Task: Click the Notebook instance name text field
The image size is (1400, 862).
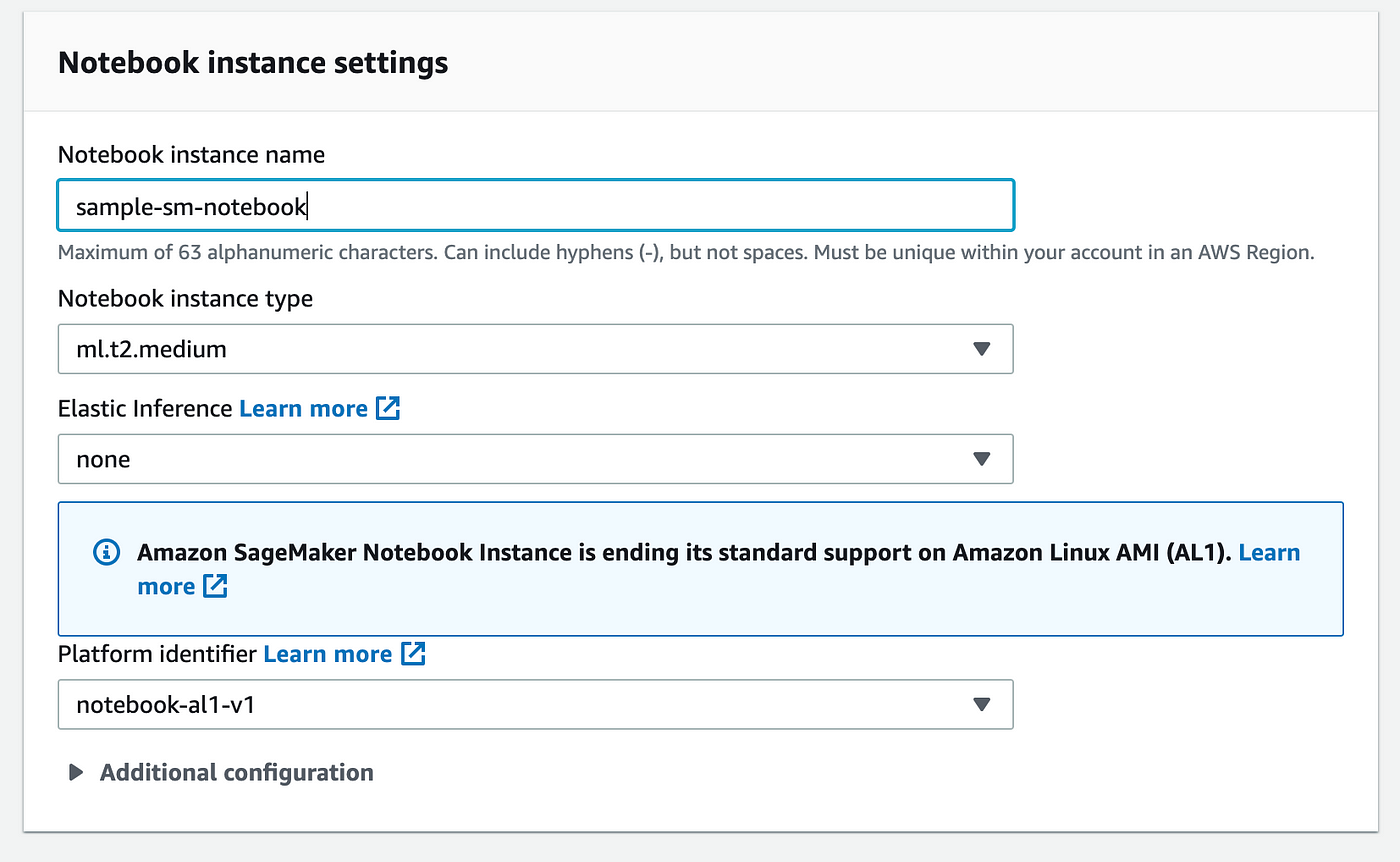Action: click(x=535, y=206)
